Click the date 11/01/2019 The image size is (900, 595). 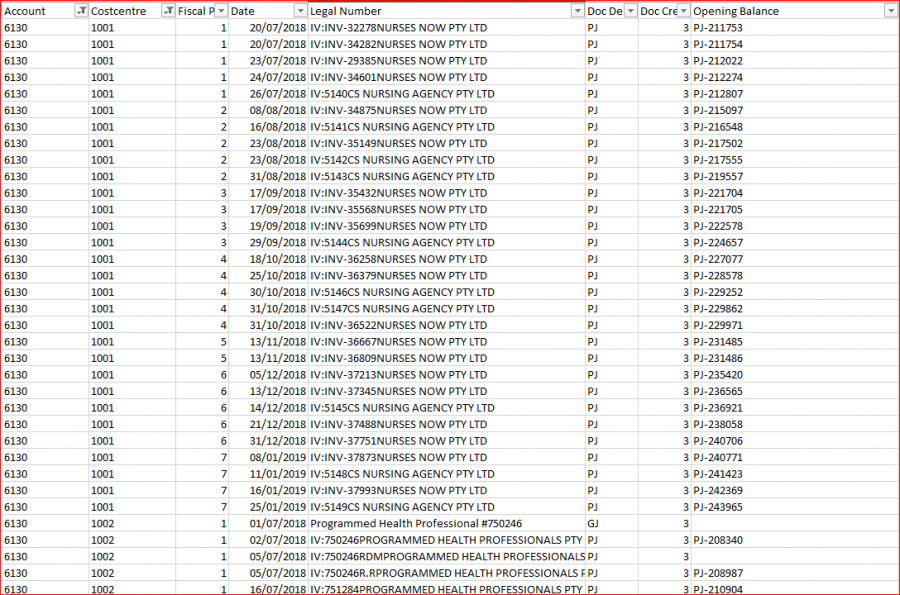pos(268,474)
